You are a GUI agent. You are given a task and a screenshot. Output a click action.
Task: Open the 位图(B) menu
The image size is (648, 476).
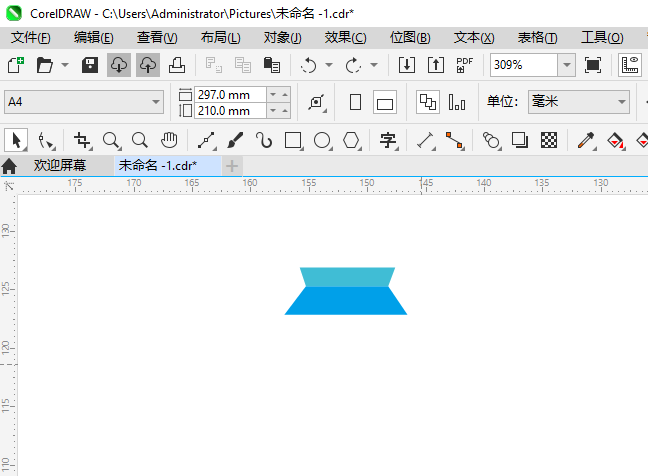(410, 38)
